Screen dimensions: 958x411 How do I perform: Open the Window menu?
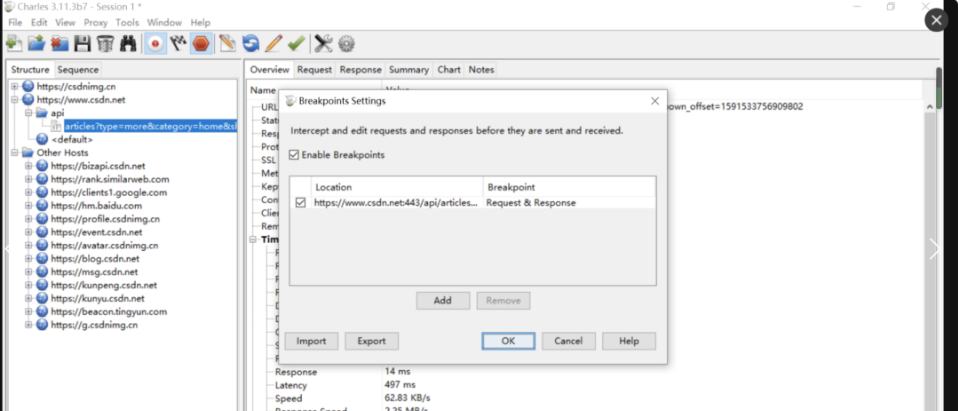[164, 23]
